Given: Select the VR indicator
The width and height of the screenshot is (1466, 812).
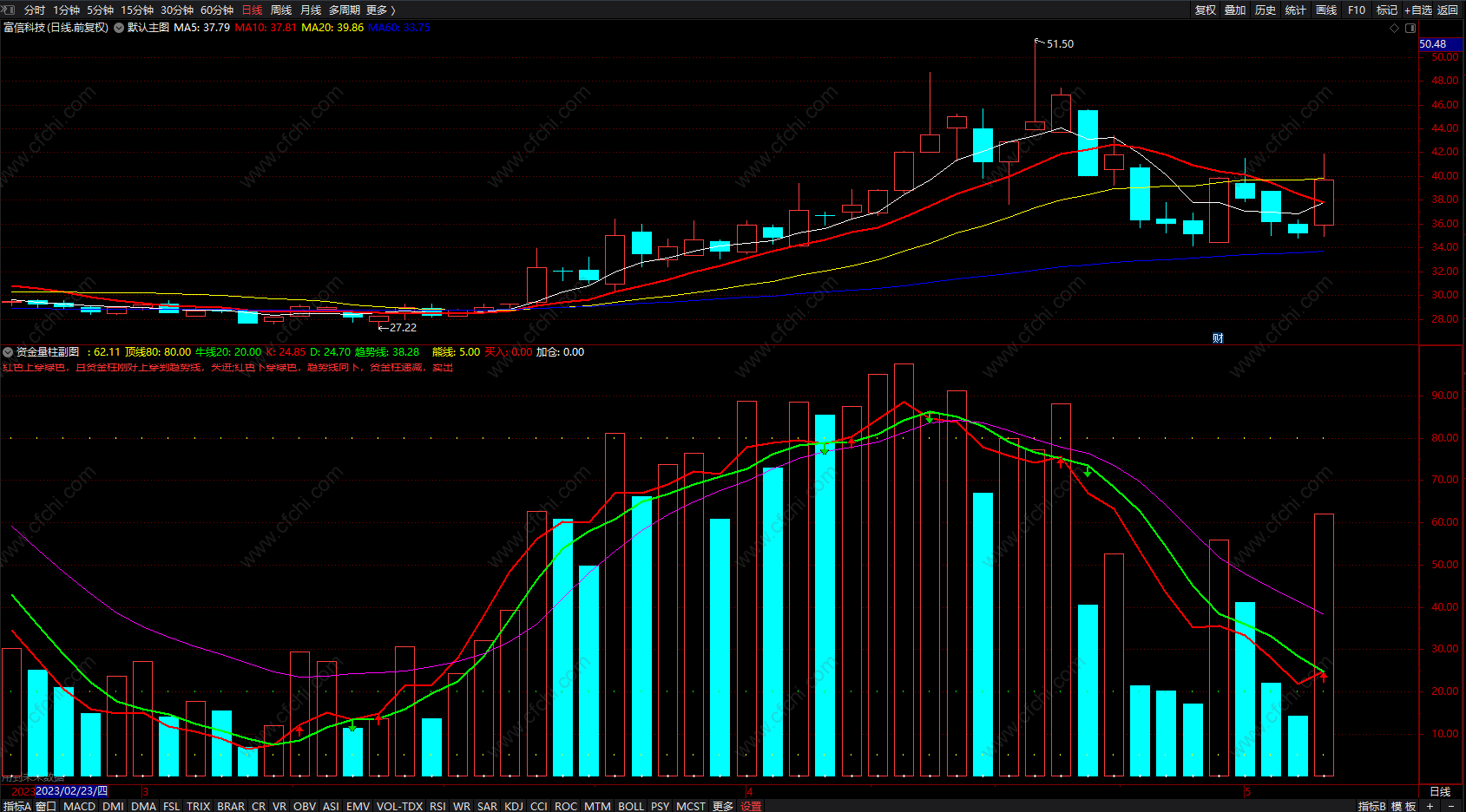Looking at the screenshot, I should pos(279,806).
